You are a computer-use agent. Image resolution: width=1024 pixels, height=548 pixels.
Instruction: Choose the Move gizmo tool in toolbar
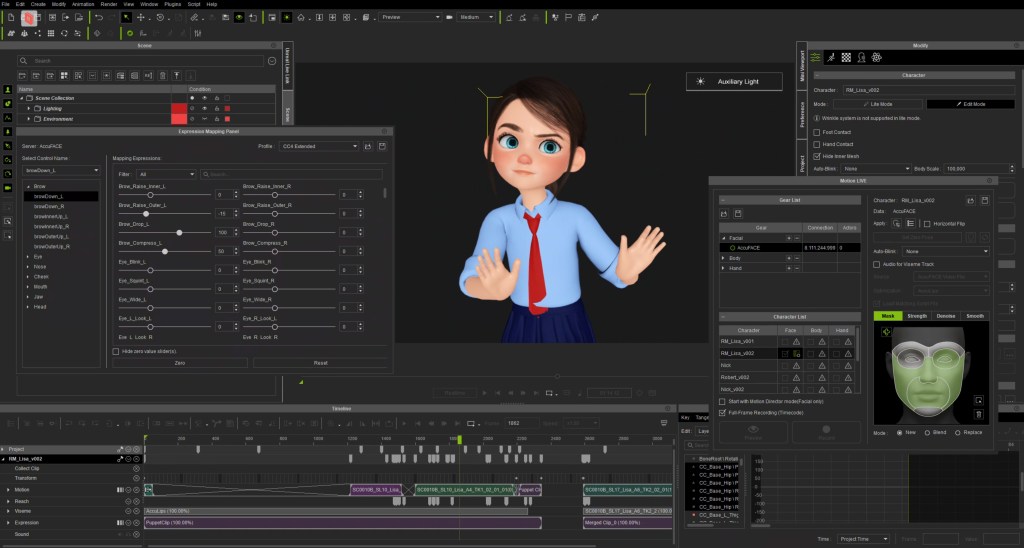(140, 17)
